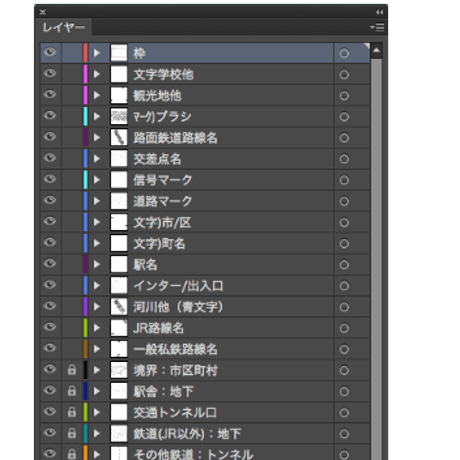The width and height of the screenshot is (460, 460).
Task: Expand the 文字学校他 layer
Action: point(97,74)
